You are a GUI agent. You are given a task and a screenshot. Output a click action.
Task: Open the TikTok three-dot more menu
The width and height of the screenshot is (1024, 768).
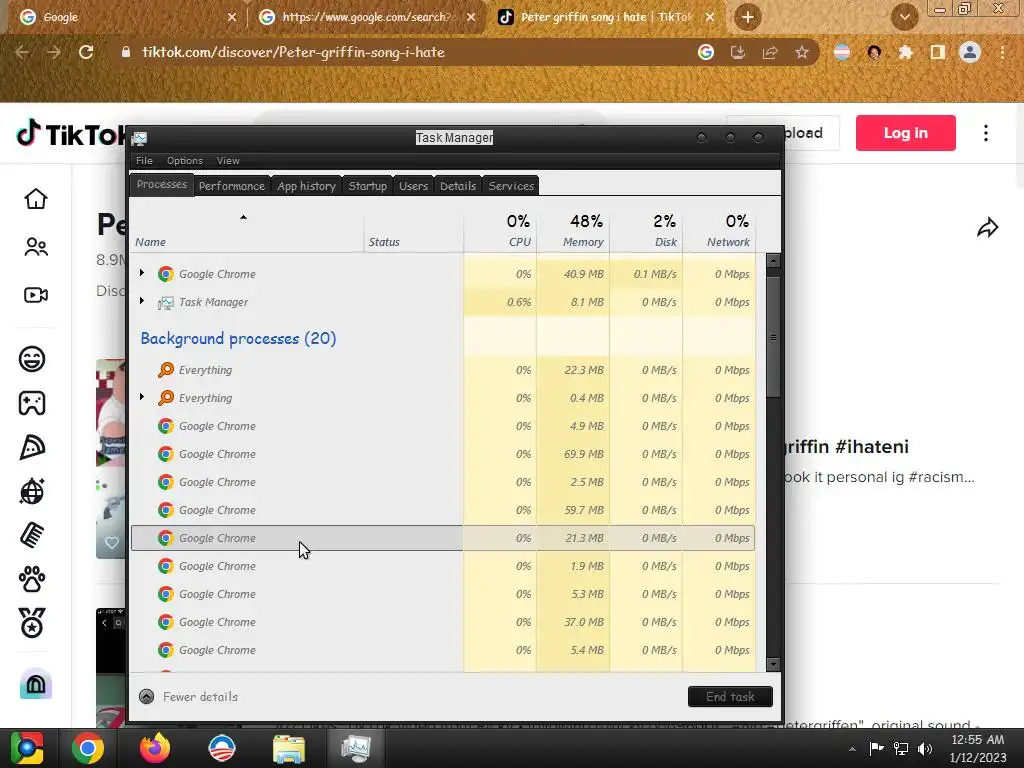(985, 133)
